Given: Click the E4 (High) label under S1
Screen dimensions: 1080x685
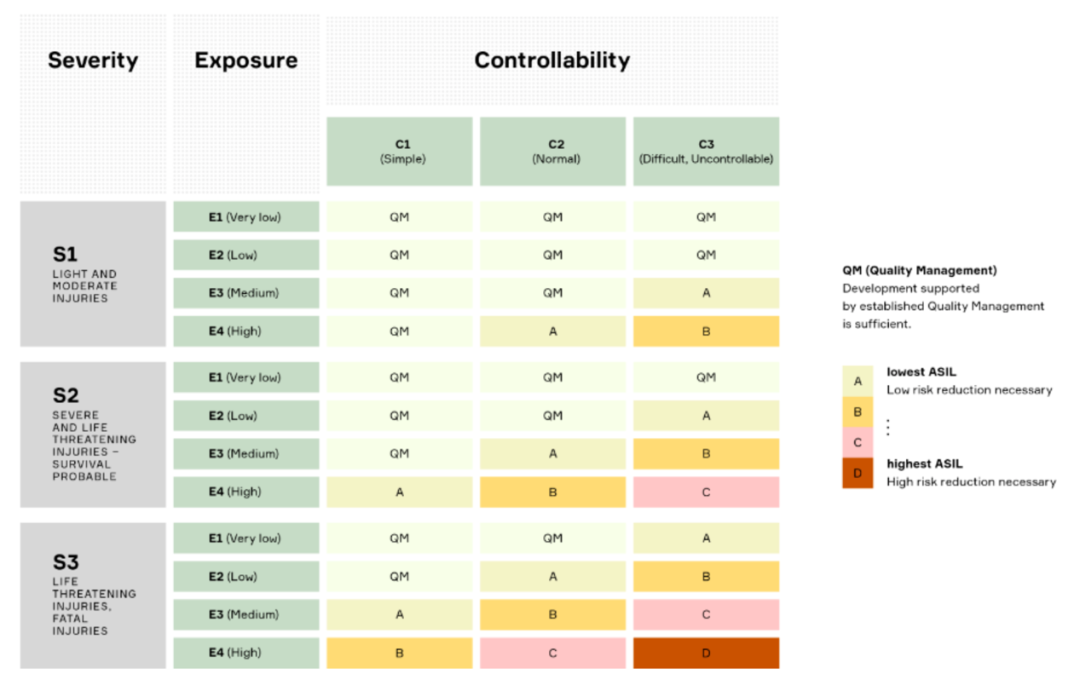Looking at the screenshot, I should tap(246, 331).
